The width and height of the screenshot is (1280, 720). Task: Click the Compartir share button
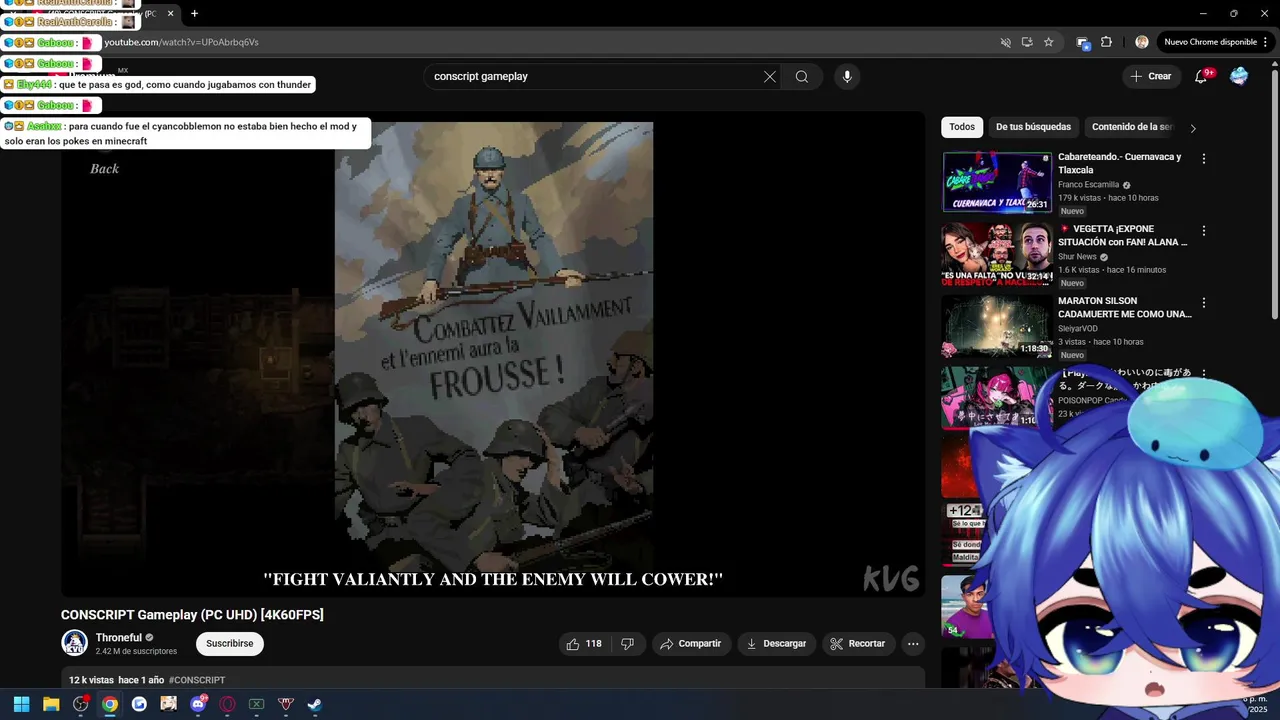click(x=690, y=644)
